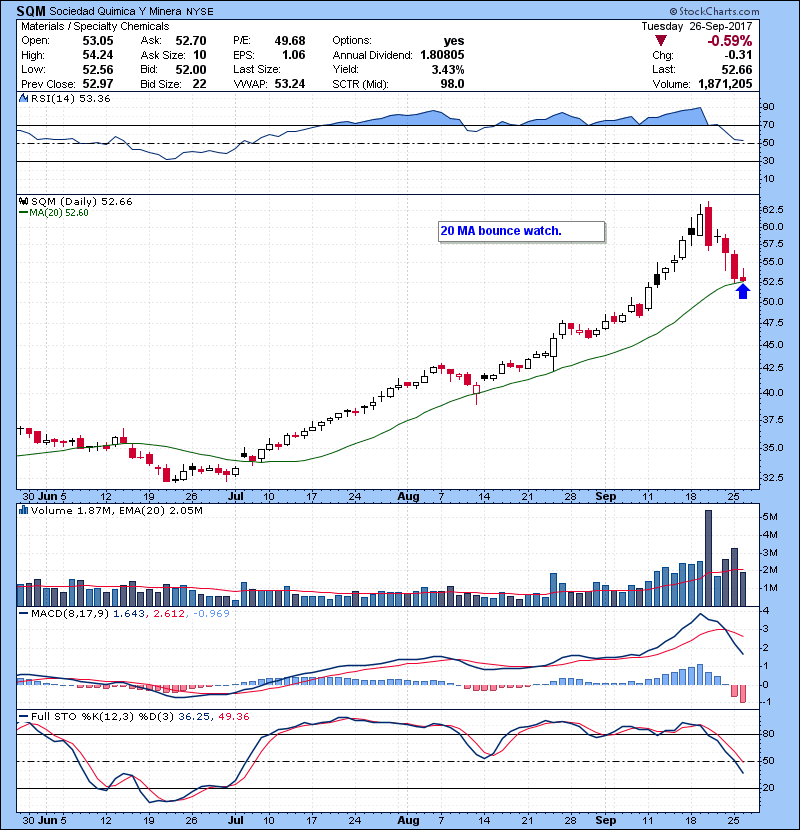The image size is (800, 830).
Task: Click the Options value yes
Action: [454, 41]
